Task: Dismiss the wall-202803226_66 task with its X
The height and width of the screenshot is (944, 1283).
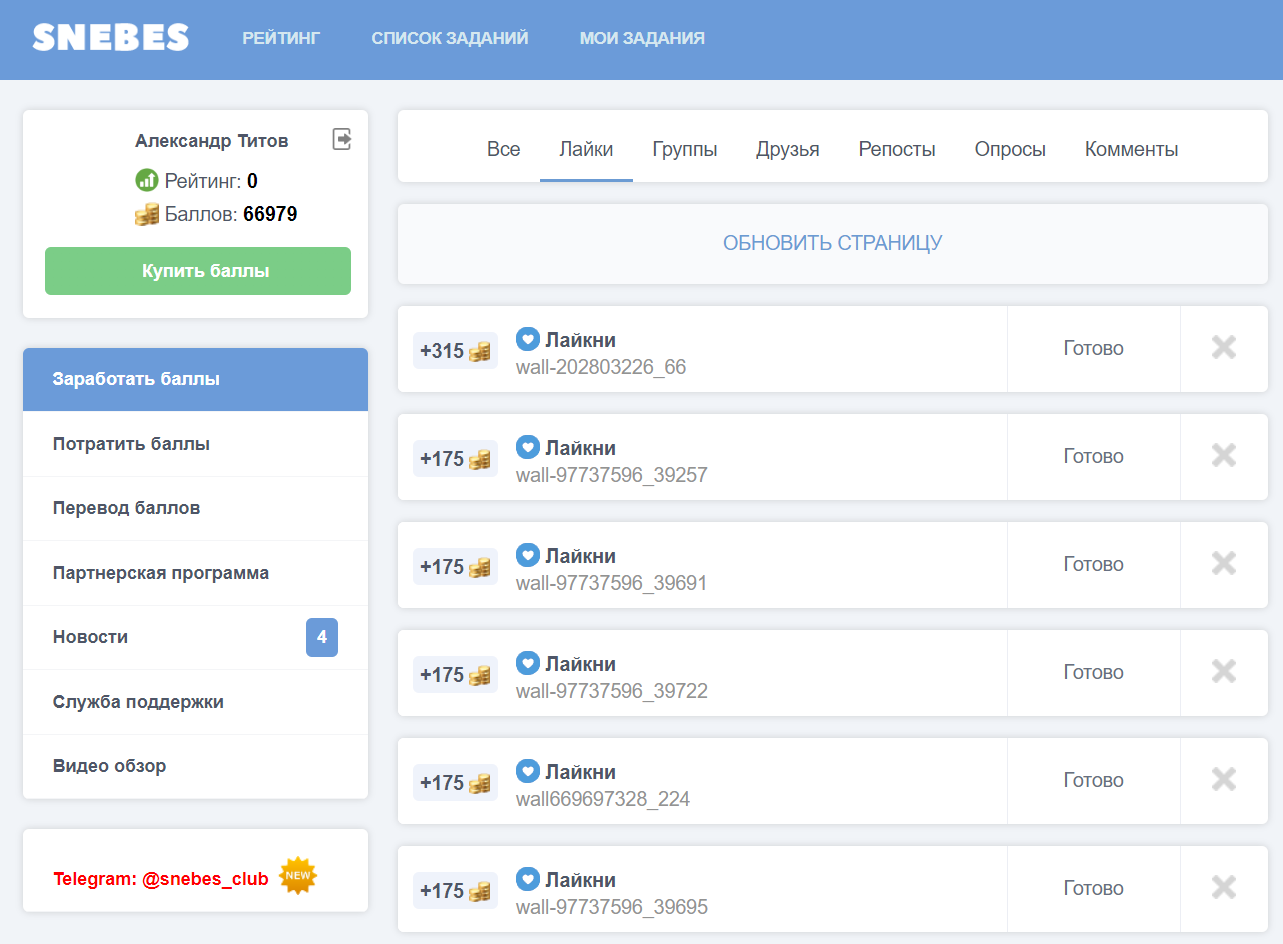Action: [1224, 347]
